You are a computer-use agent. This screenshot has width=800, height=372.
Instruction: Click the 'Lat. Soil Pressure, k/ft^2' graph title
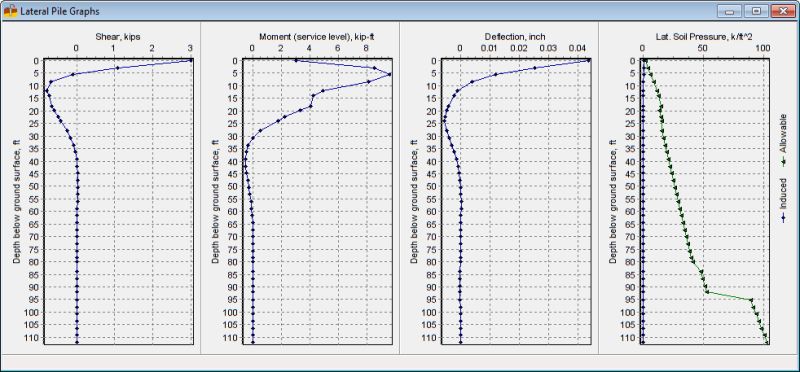point(704,37)
